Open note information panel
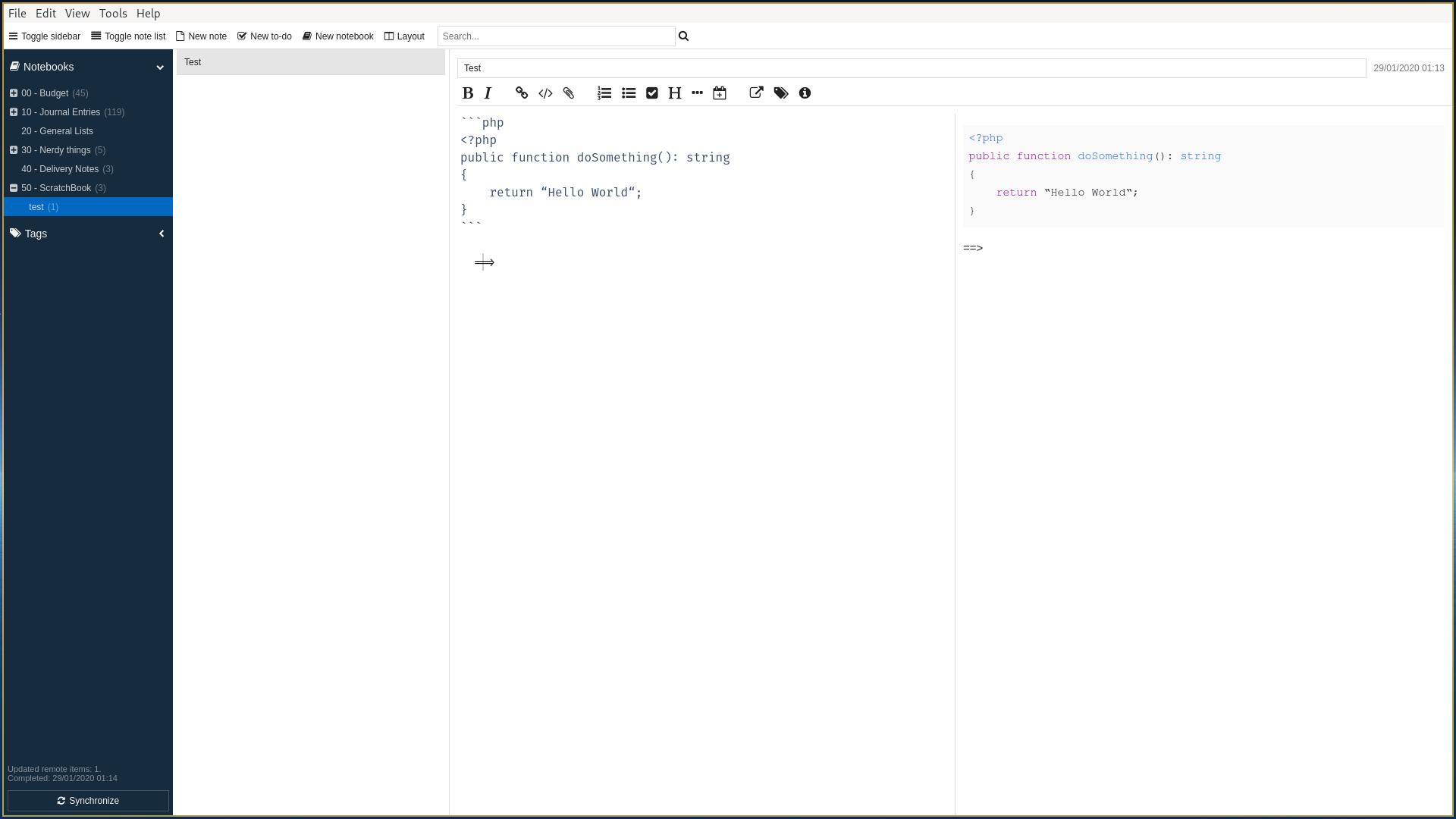Image resolution: width=1456 pixels, height=819 pixels. click(x=805, y=93)
